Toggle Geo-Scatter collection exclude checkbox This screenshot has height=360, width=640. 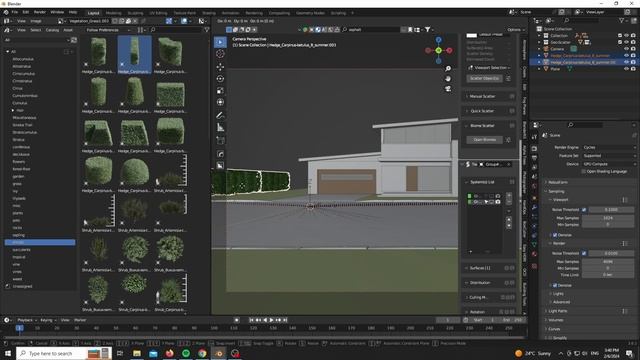tap(620, 42)
